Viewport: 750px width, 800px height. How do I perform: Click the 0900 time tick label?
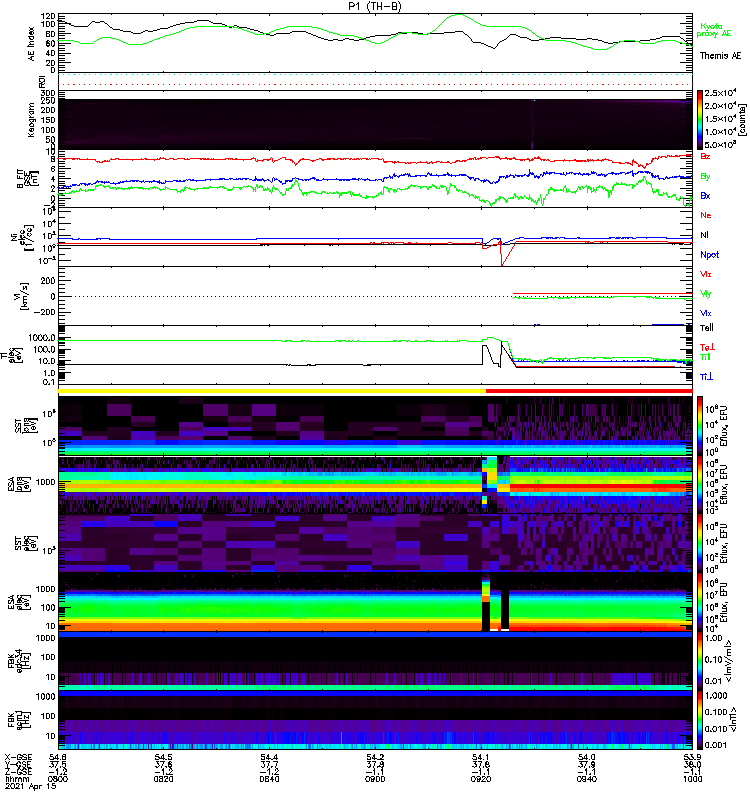click(375, 779)
